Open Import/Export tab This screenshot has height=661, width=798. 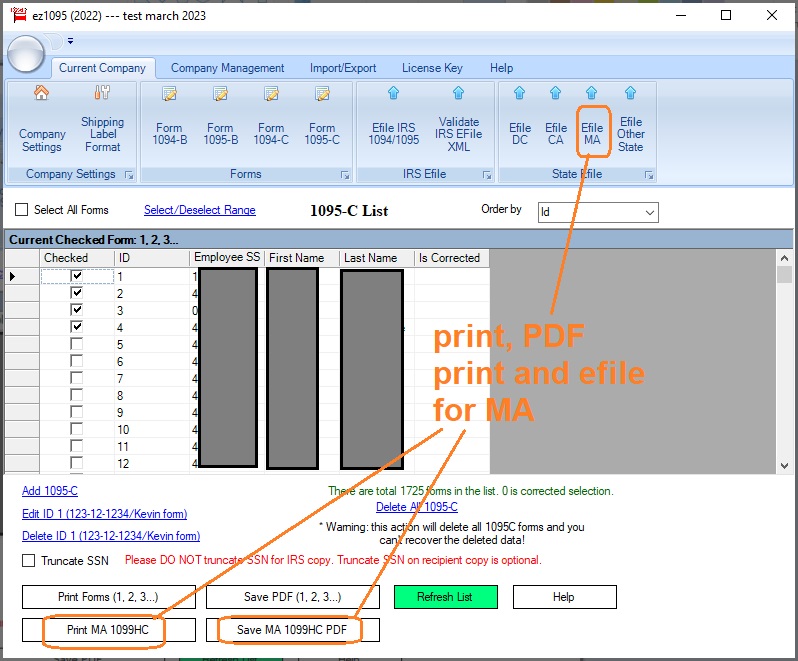coord(343,68)
